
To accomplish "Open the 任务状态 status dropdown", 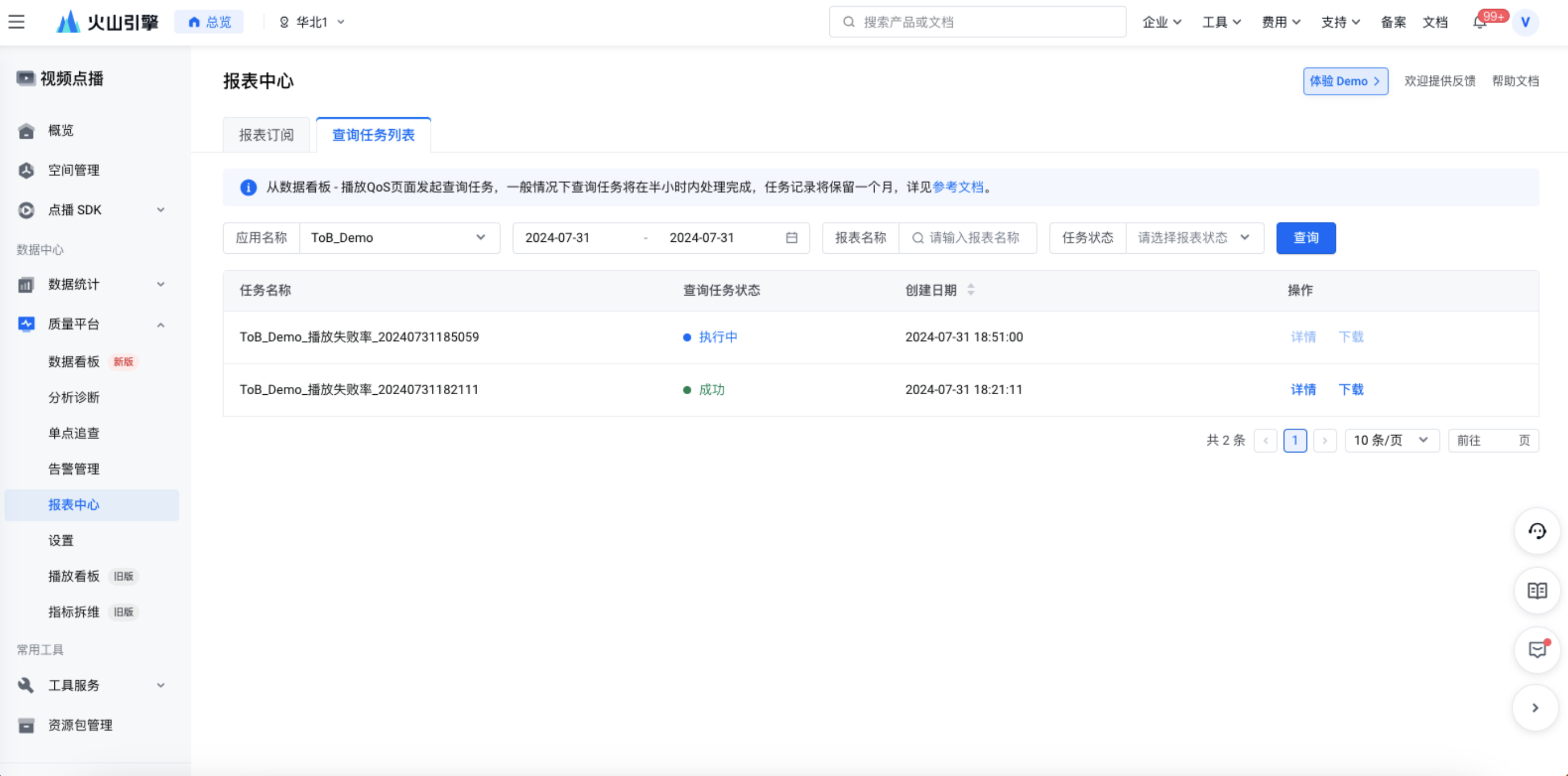I will coord(1194,237).
